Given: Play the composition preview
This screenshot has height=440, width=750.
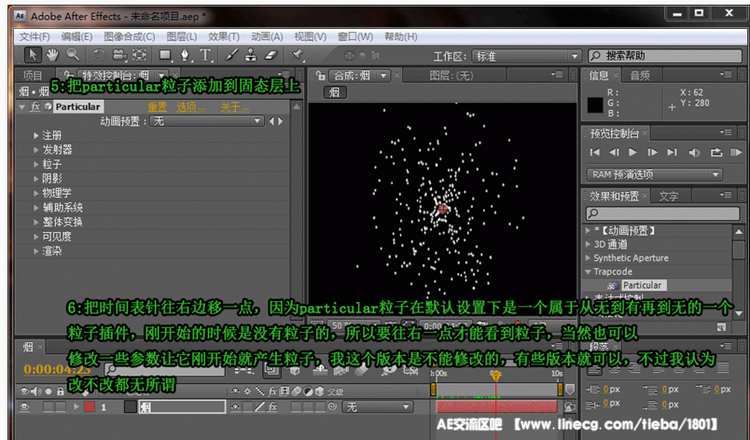Looking at the screenshot, I should tap(633, 152).
